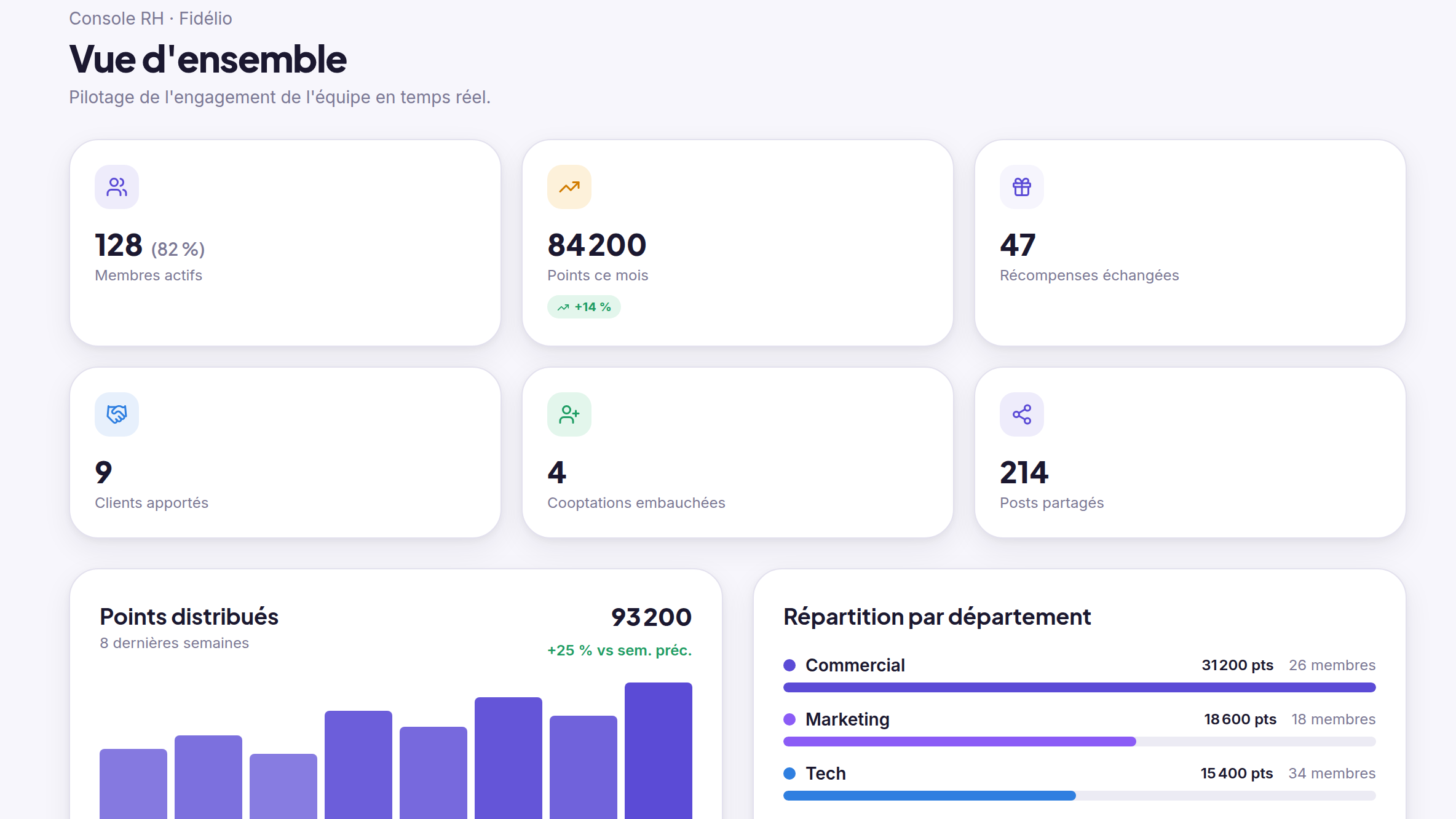Viewport: 1456px width, 819px height.
Task: Click the '4' cooptations value
Action: 556,473
